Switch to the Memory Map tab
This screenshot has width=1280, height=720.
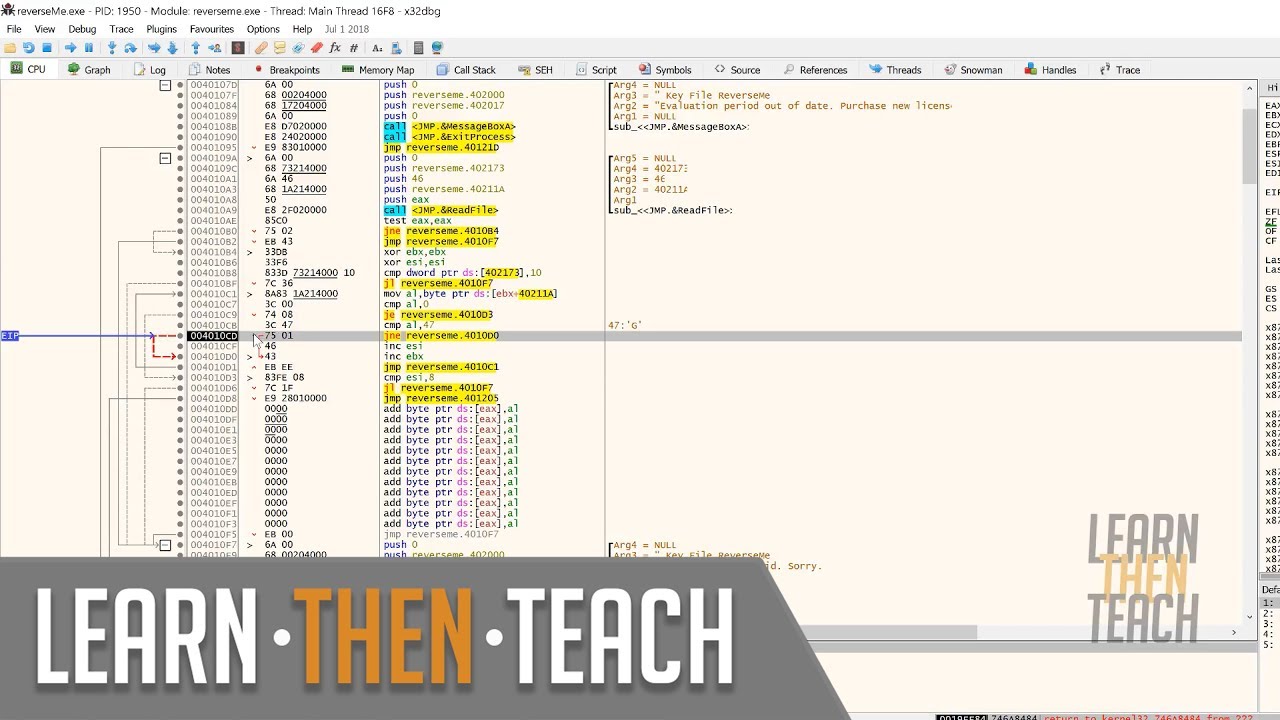pyautogui.click(x=377, y=70)
